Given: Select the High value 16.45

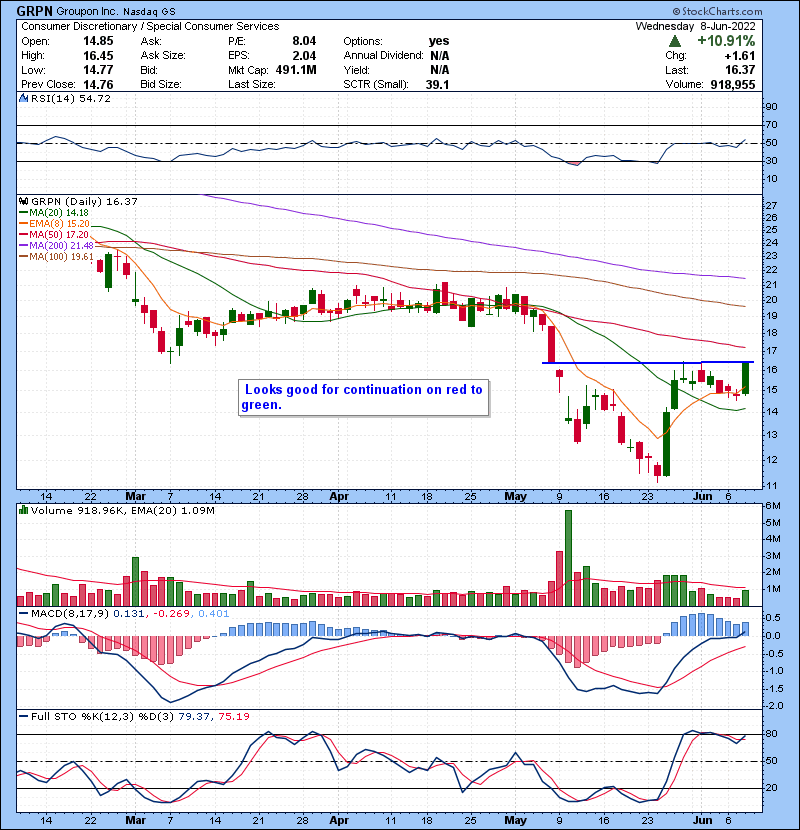Looking at the screenshot, I should point(98,56).
